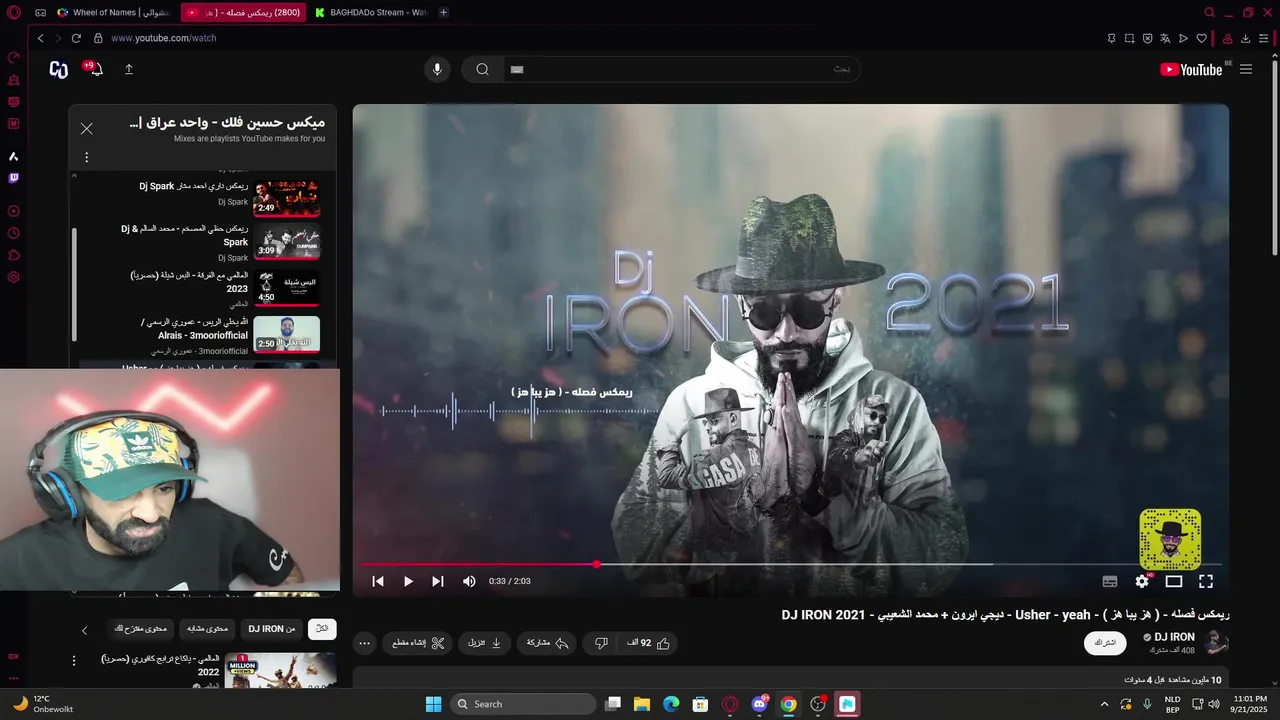The width and height of the screenshot is (1280, 720).
Task: Open playlist panel three-dot options
Action: [x=87, y=157]
